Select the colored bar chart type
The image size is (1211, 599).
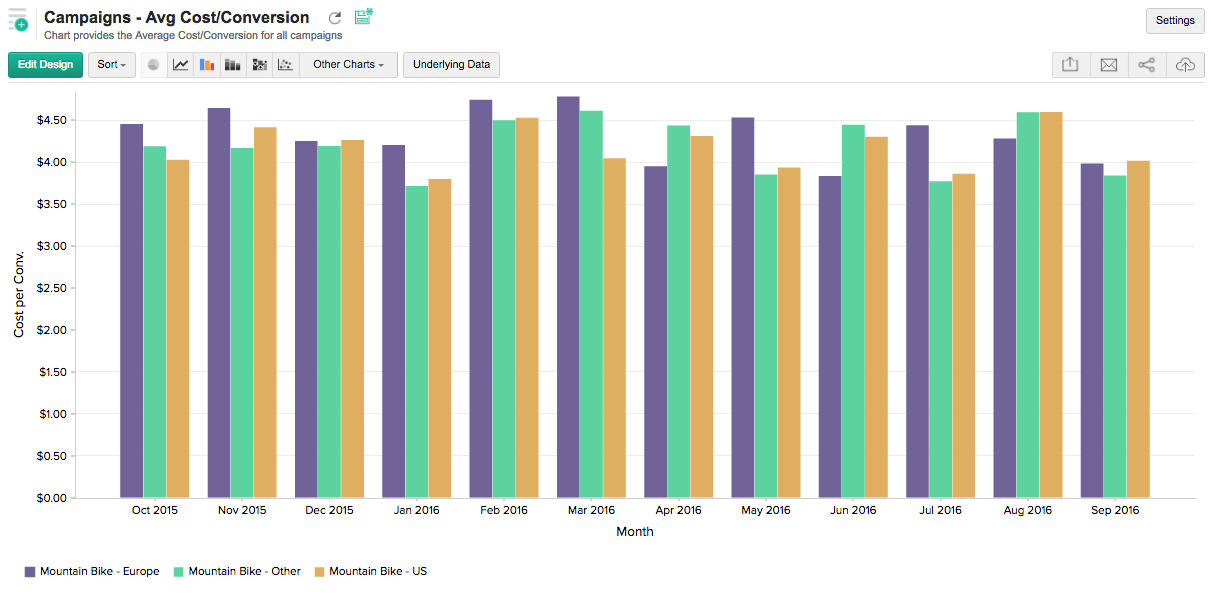[x=207, y=65]
